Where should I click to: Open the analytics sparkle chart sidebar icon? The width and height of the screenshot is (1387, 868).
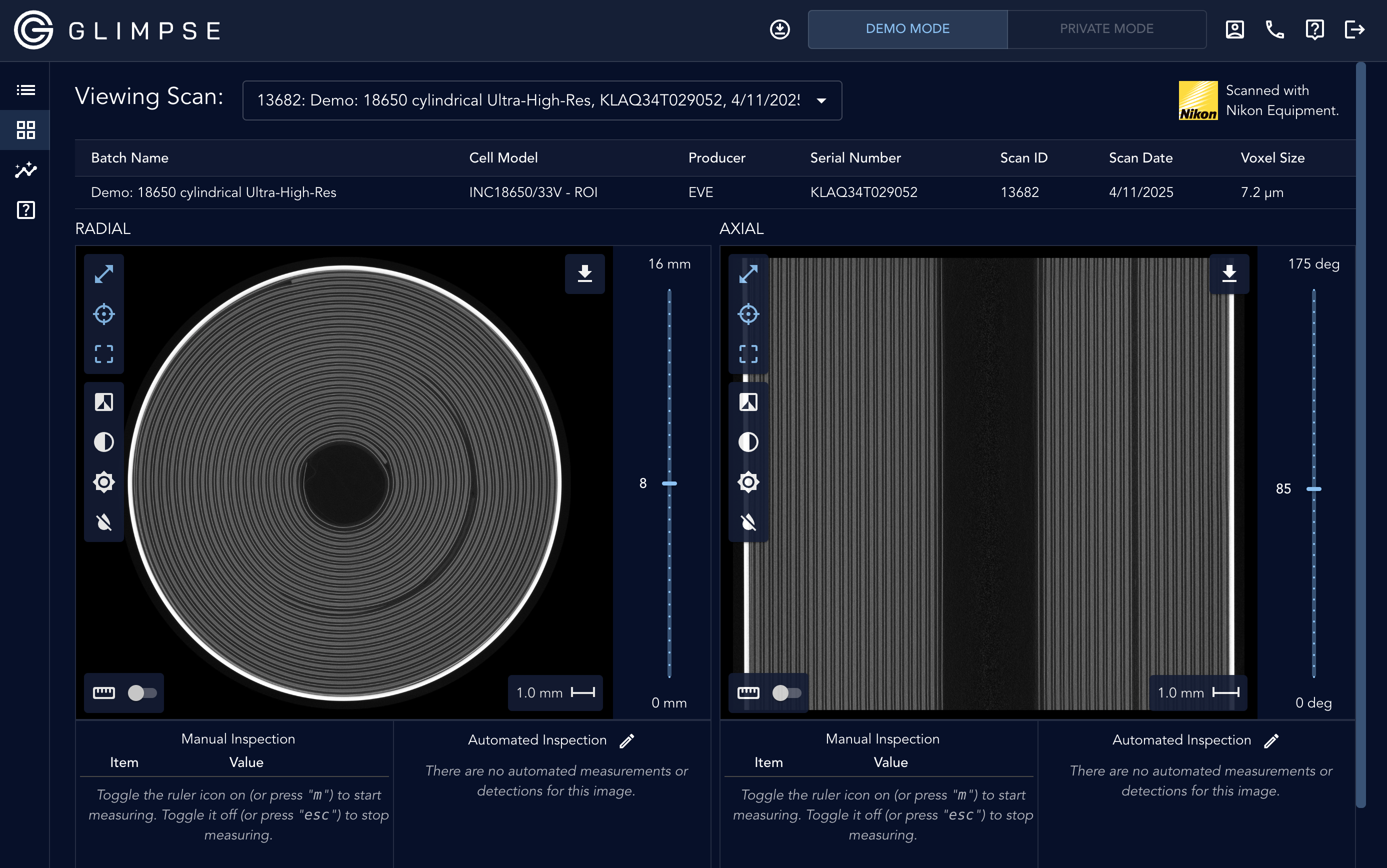click(x=26, y=170)
